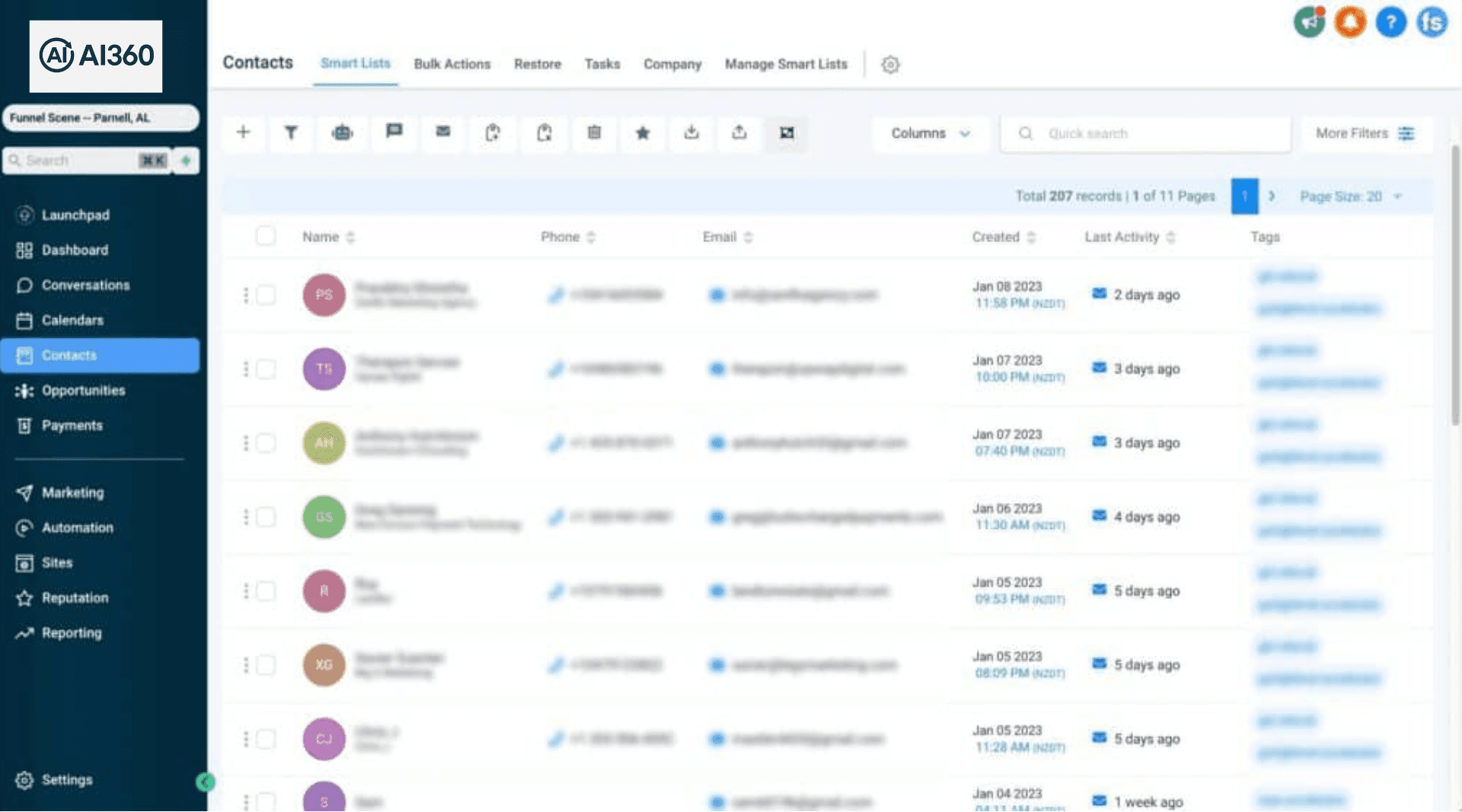Open the filter funnel icon in toolbar

click(x=291, y=133)
